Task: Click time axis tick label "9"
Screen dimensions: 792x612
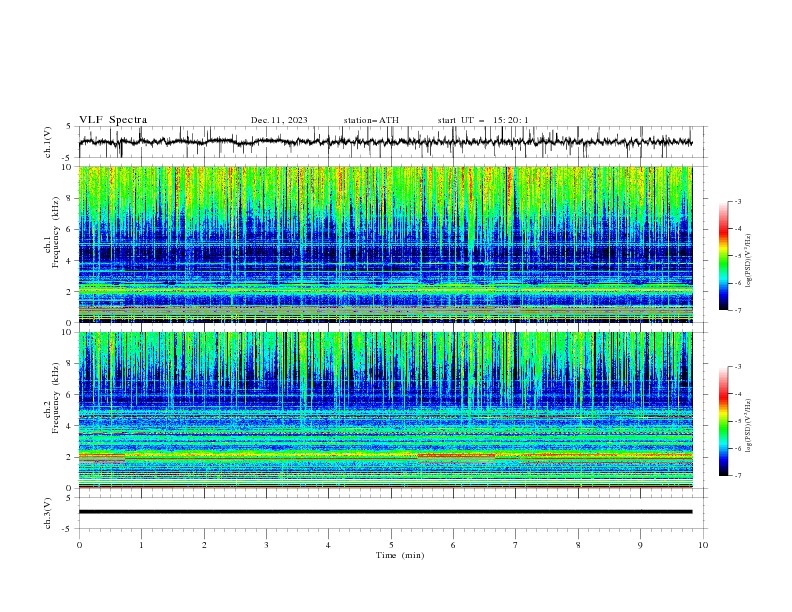Action: tap(640, 545)
